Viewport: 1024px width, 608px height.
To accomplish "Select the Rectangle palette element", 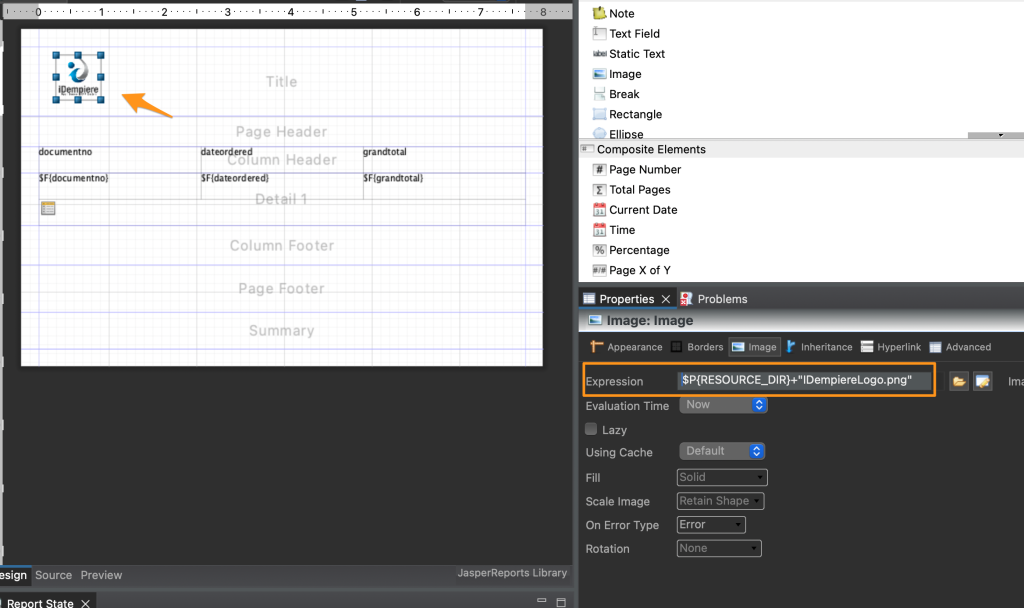I will coord(627,114).
